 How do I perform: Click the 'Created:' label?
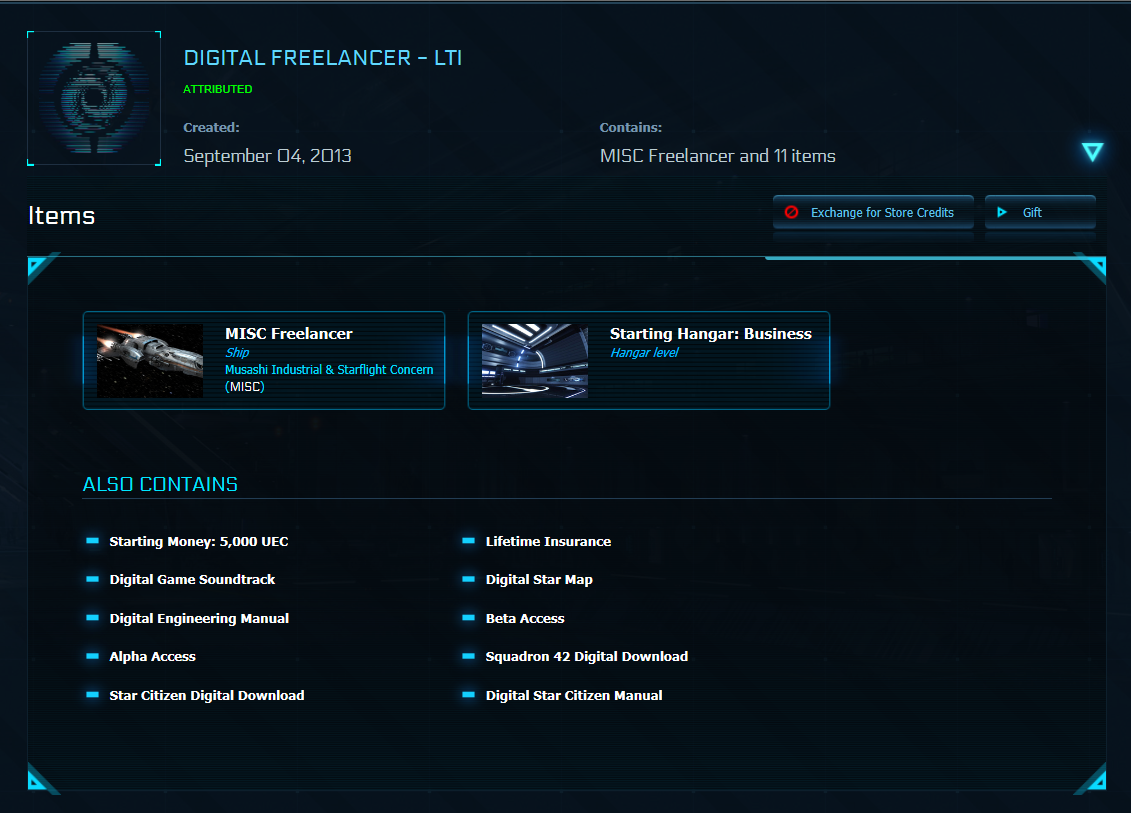(x=211, y=128)
